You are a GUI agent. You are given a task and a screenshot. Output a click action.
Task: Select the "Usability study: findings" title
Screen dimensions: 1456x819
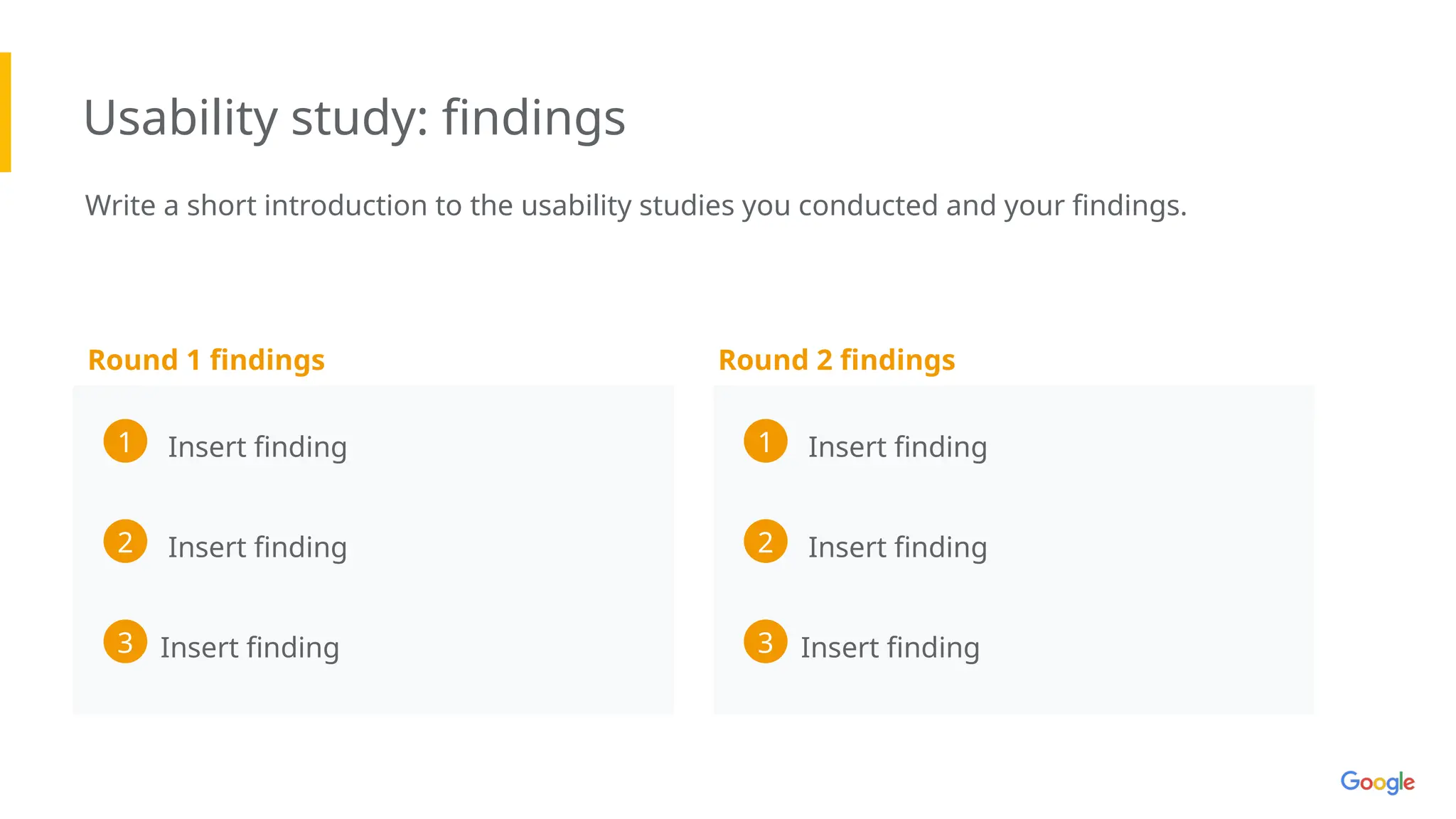pos(354,117)
